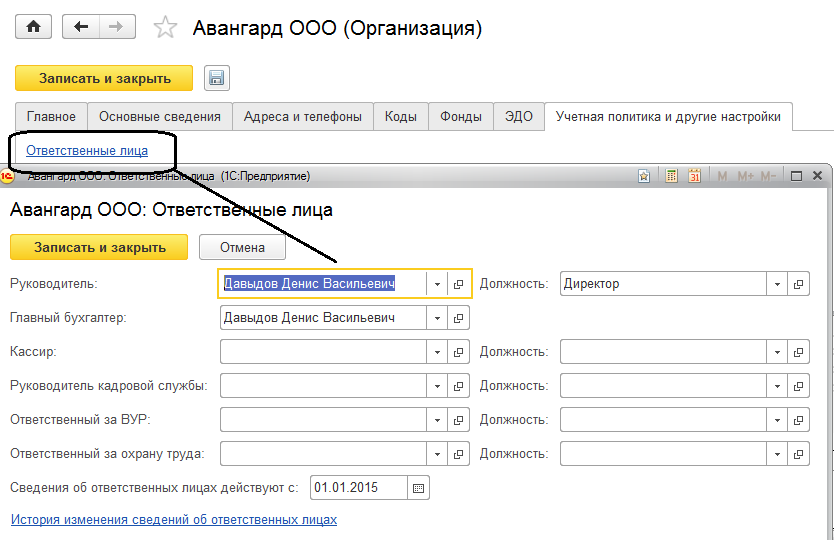Add organization to favorites with star
The width and height of the screenshot is (834, 540).
[x=165, y=28]
